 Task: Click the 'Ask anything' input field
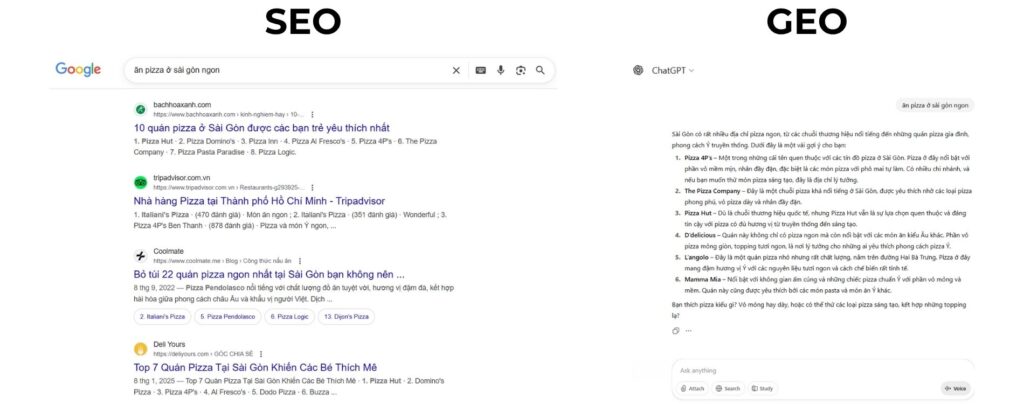click(x=780, y=370)
